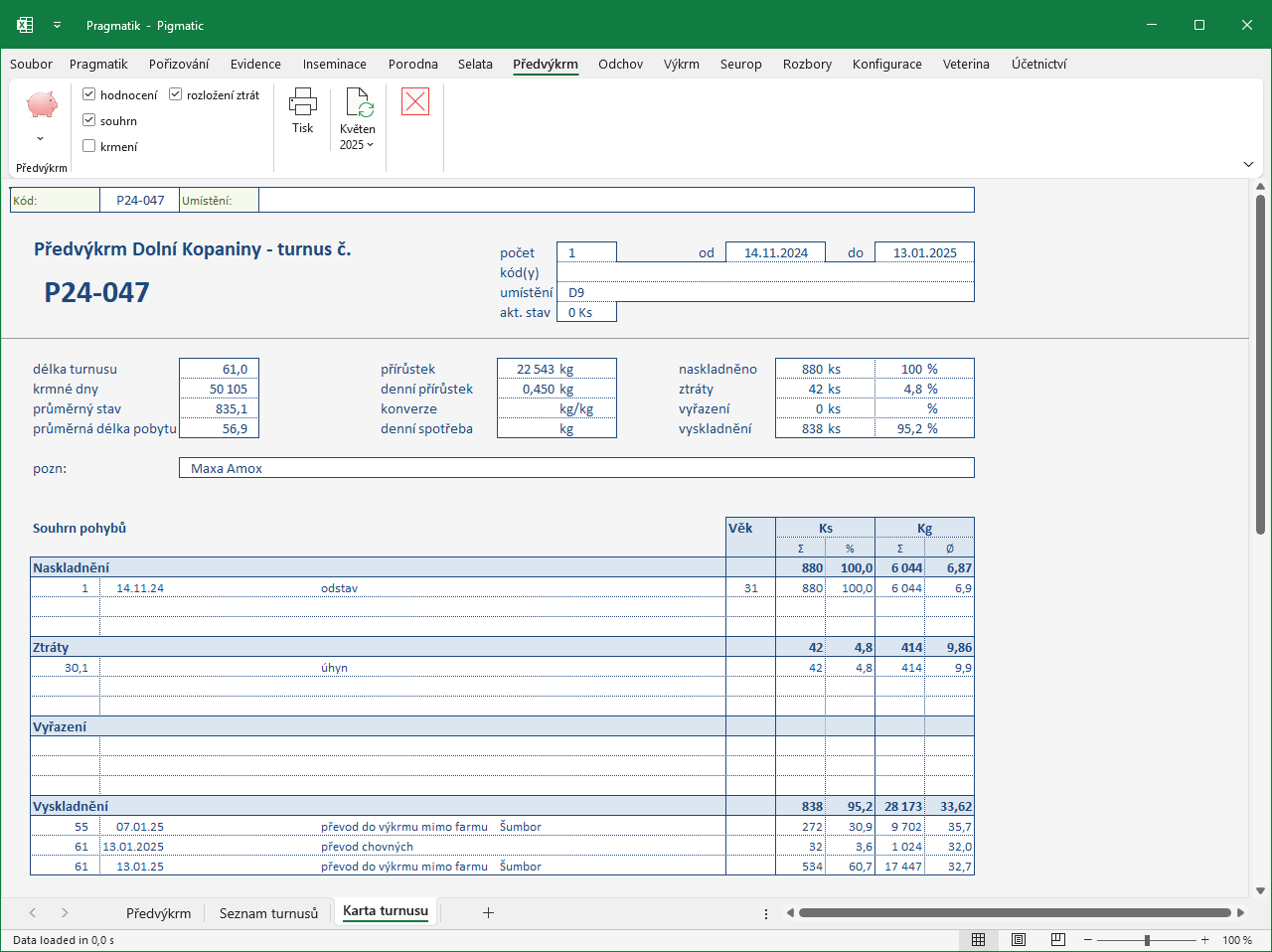Open the Excel app icon in title bar
Viewport: 1272px width, 952px height.
point(25,25)
